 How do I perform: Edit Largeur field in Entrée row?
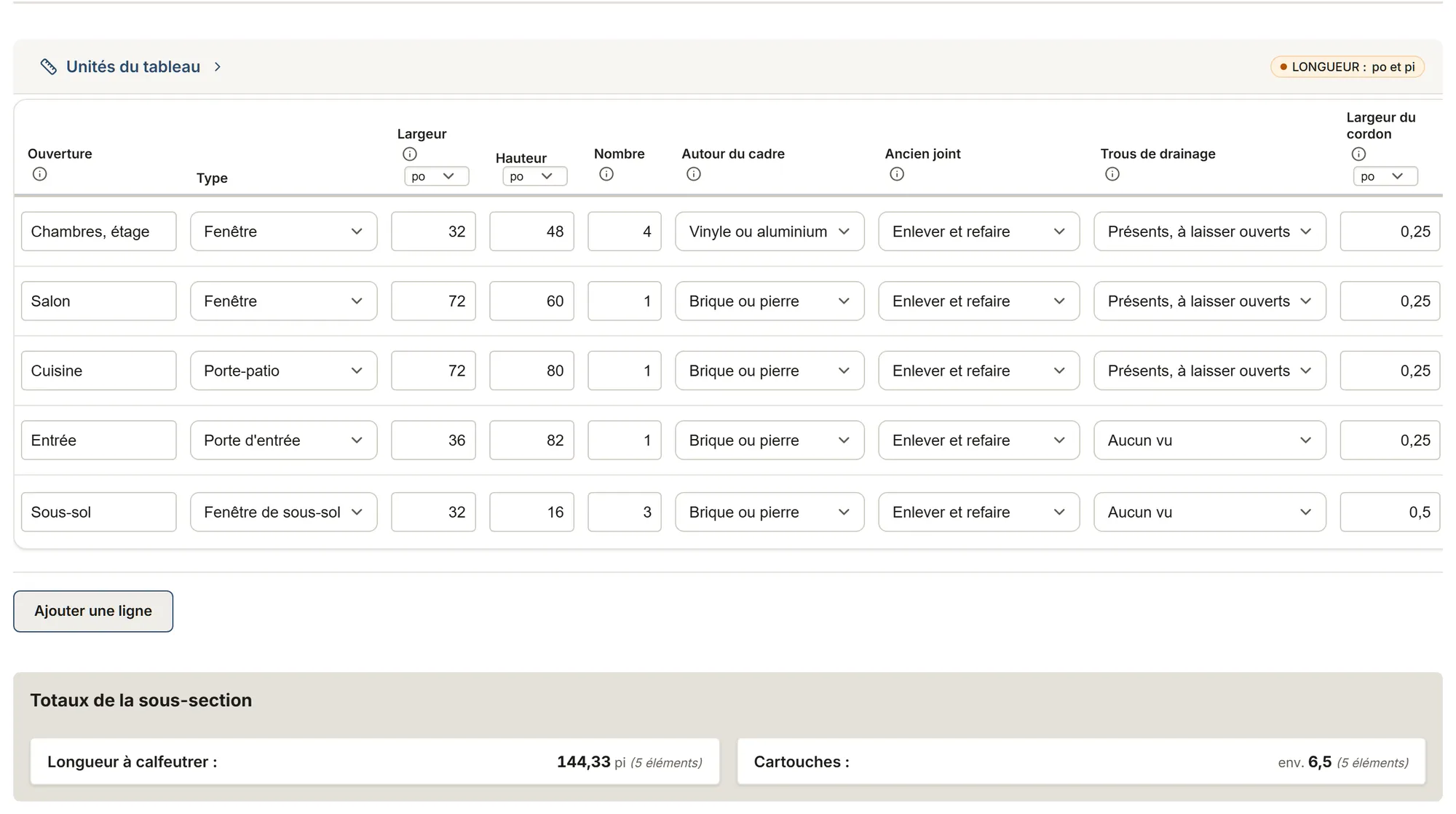point(433,440)
